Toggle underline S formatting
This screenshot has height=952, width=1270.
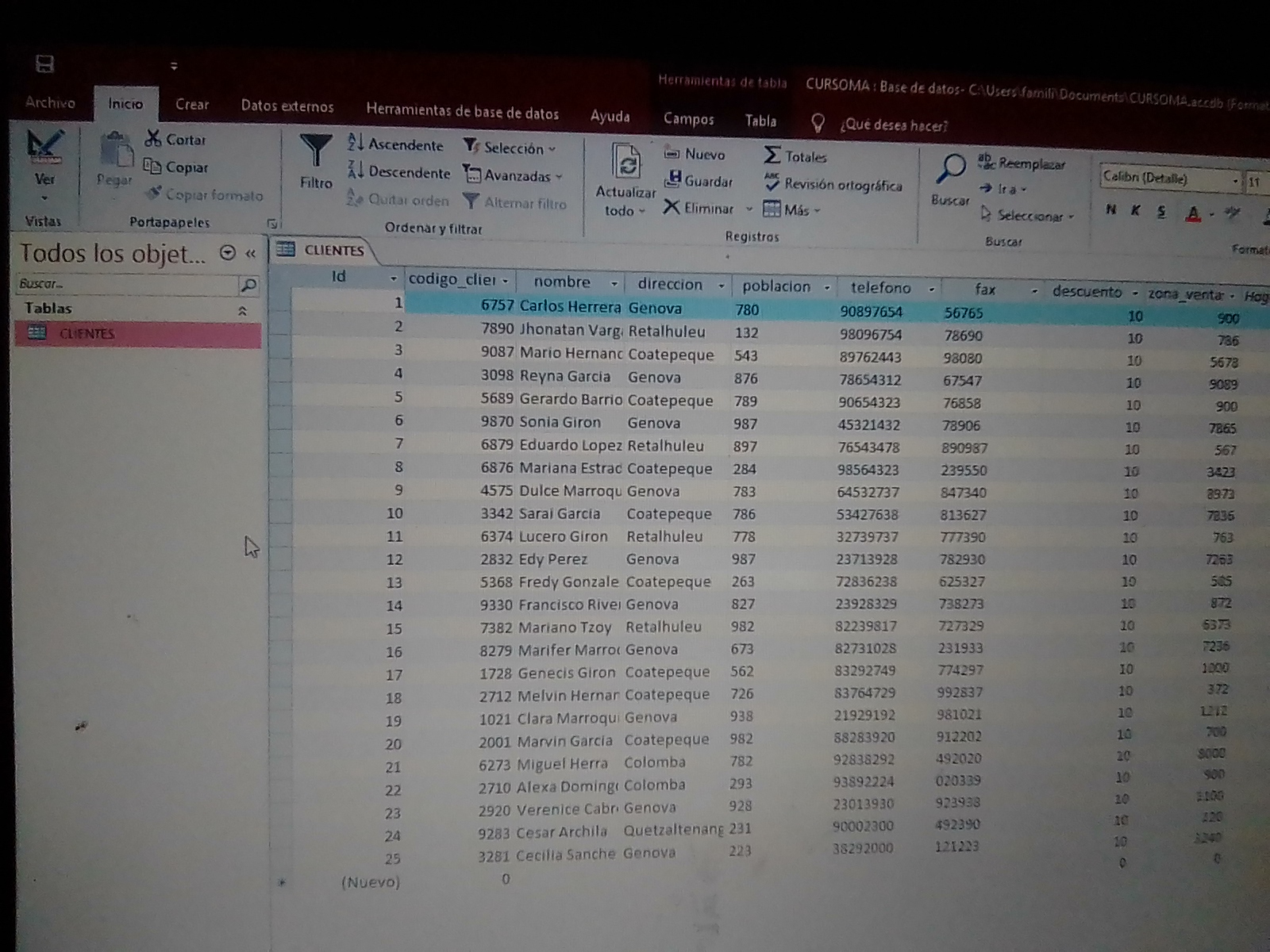pos(1161,211)
